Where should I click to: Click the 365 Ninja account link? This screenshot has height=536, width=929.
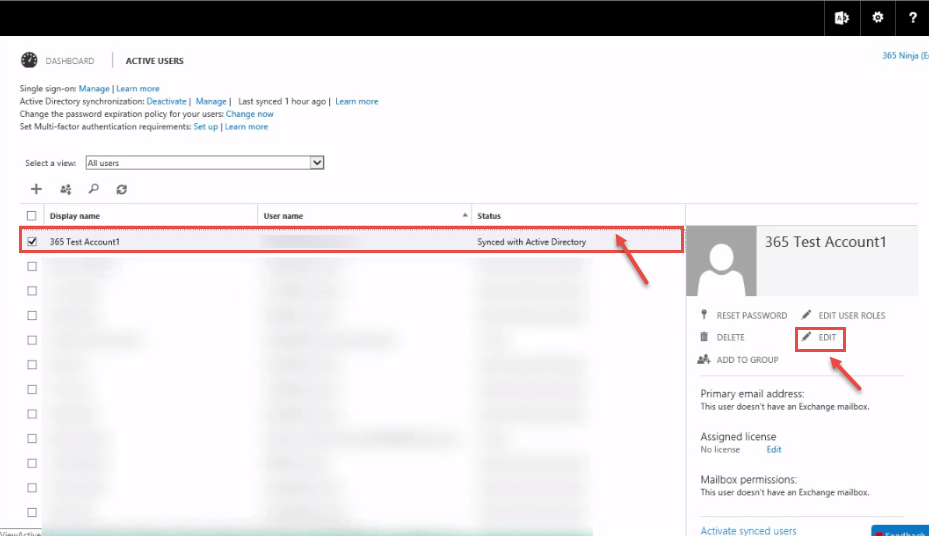pos(905,55)
